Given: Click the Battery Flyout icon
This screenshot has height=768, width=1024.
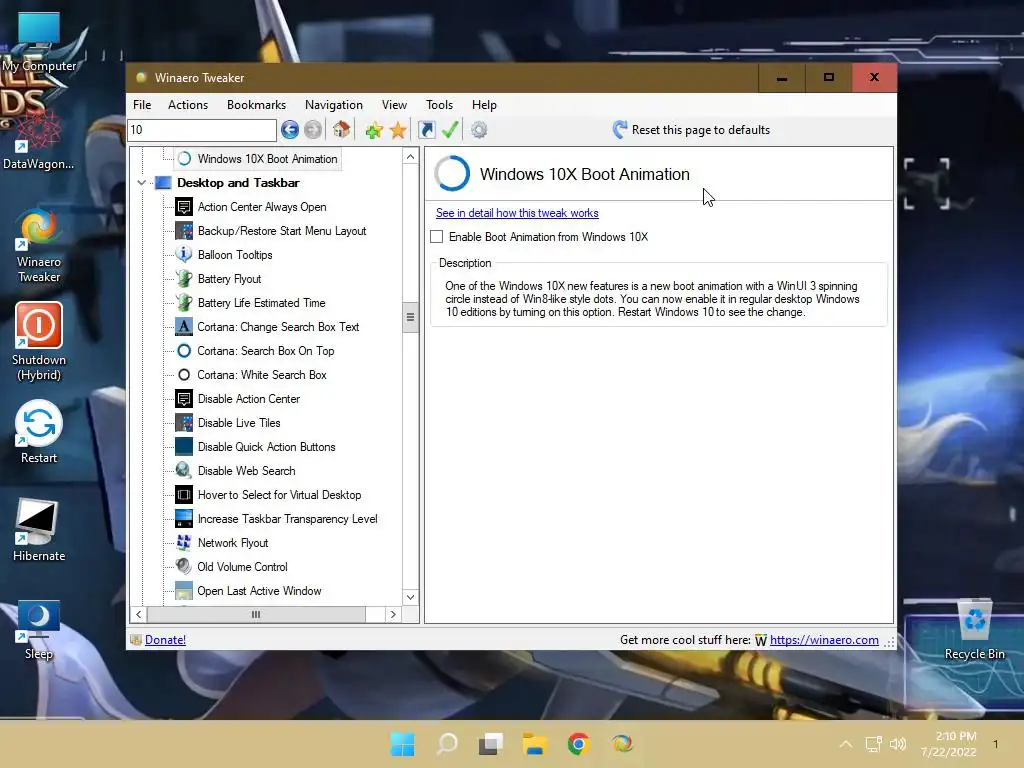Looking at the screenshot, I should pos(184,279).
